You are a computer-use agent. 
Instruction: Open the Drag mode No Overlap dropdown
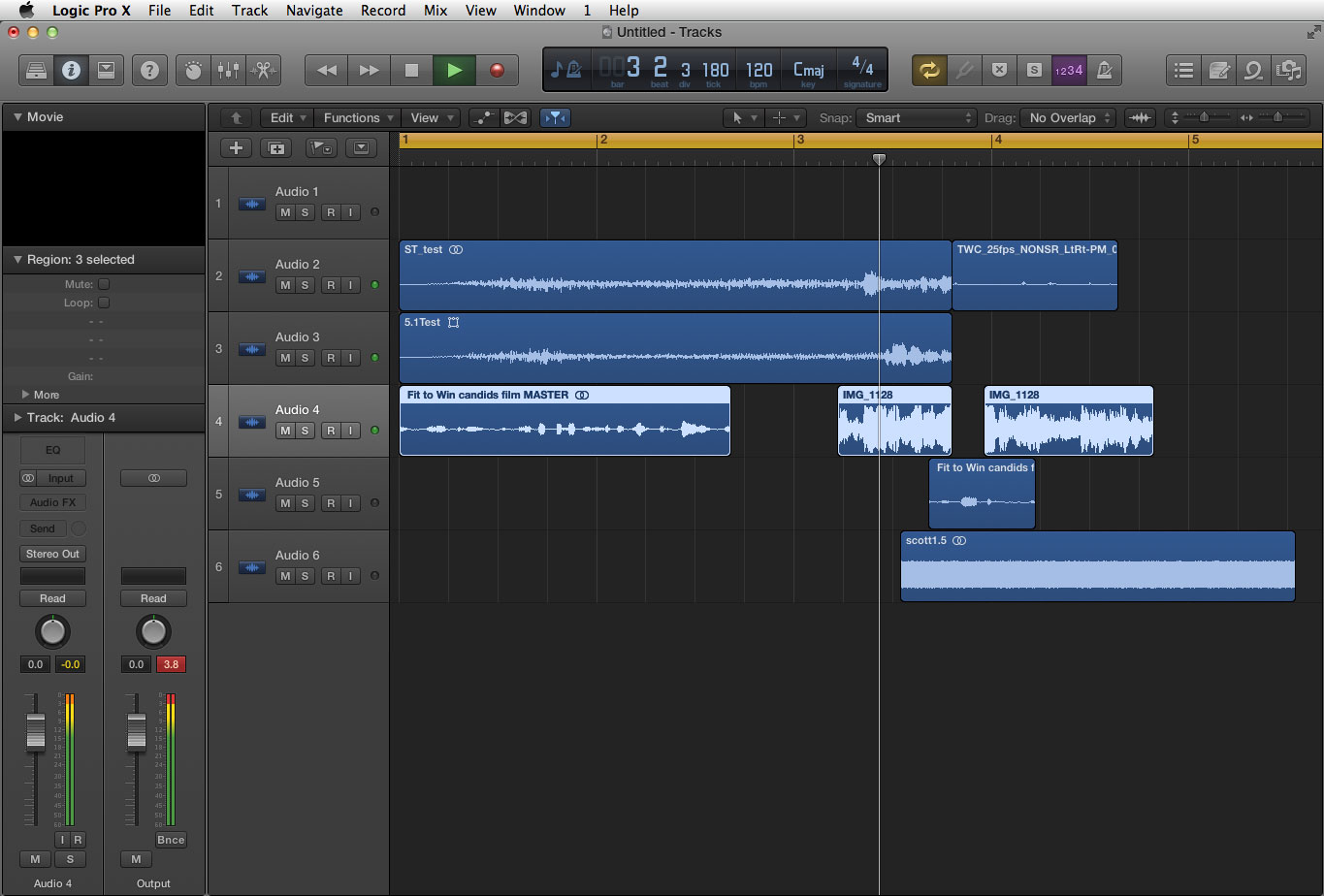(x=1067, y=117)
